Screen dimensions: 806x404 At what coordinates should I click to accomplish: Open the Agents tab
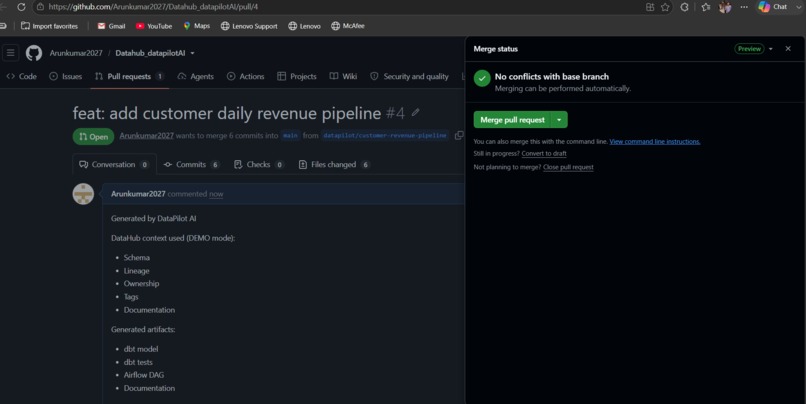point(195,76)
